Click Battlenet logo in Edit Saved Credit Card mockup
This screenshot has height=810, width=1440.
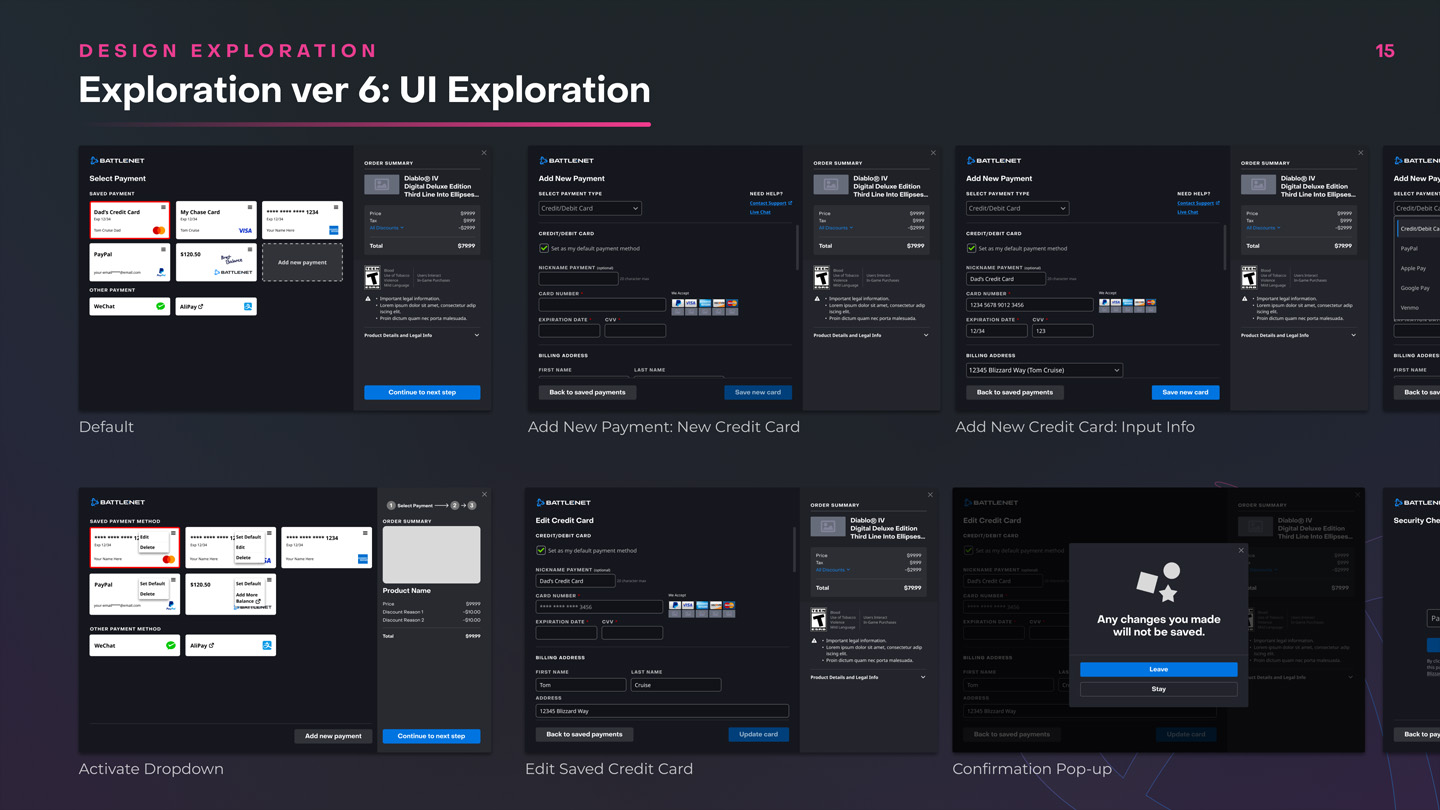563,502
